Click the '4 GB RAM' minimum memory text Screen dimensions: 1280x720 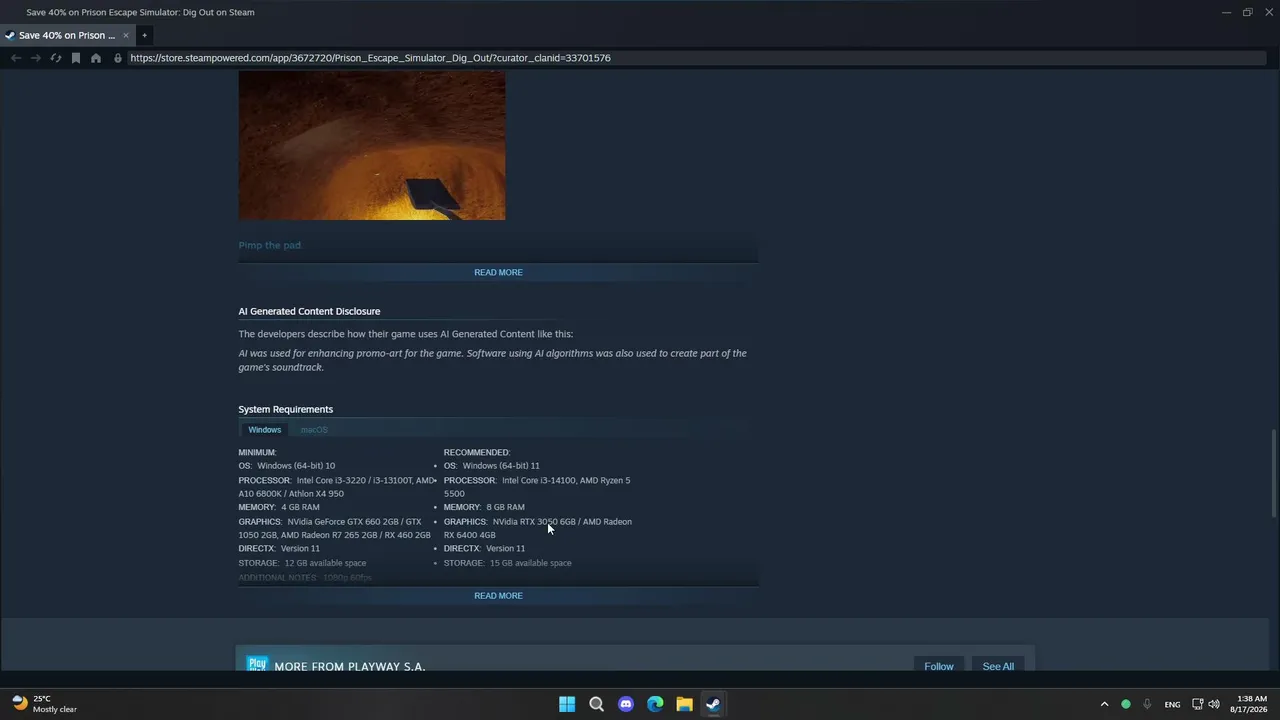(300, 507)
